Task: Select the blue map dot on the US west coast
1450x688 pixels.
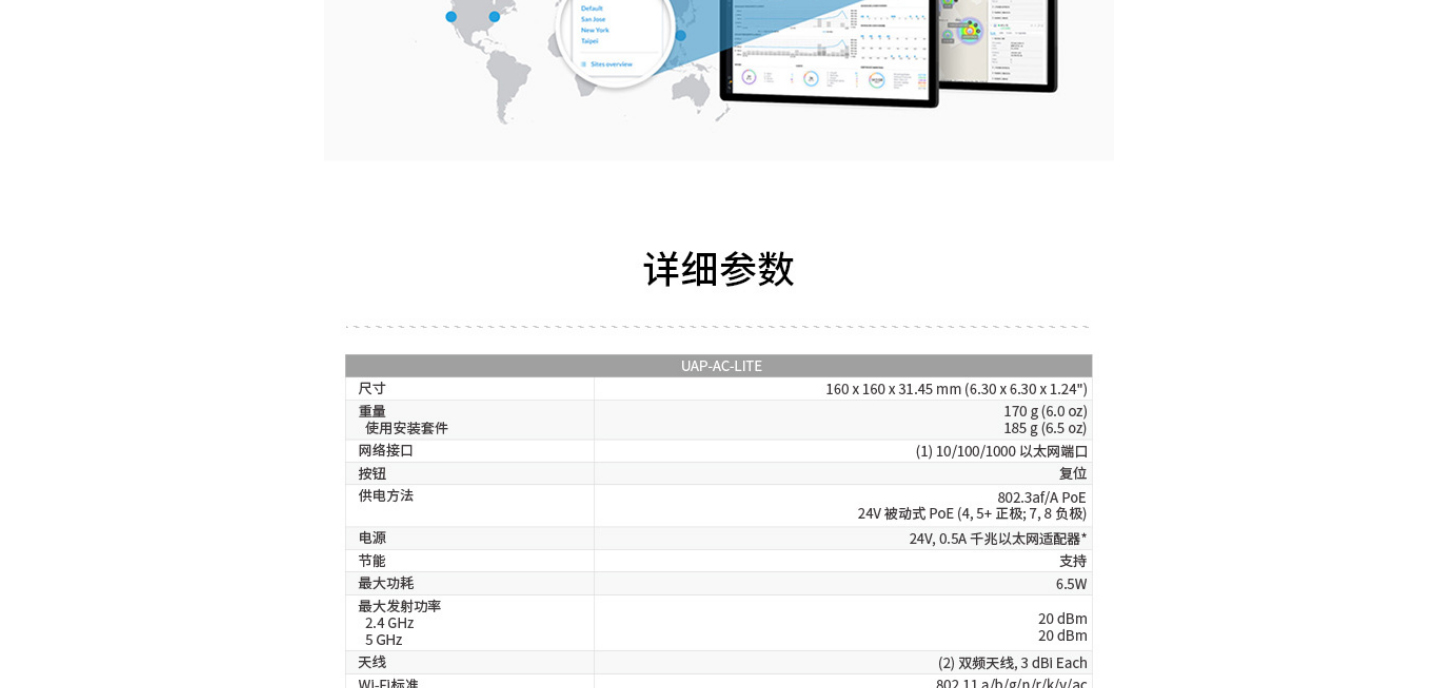Action: pos(451,17)
